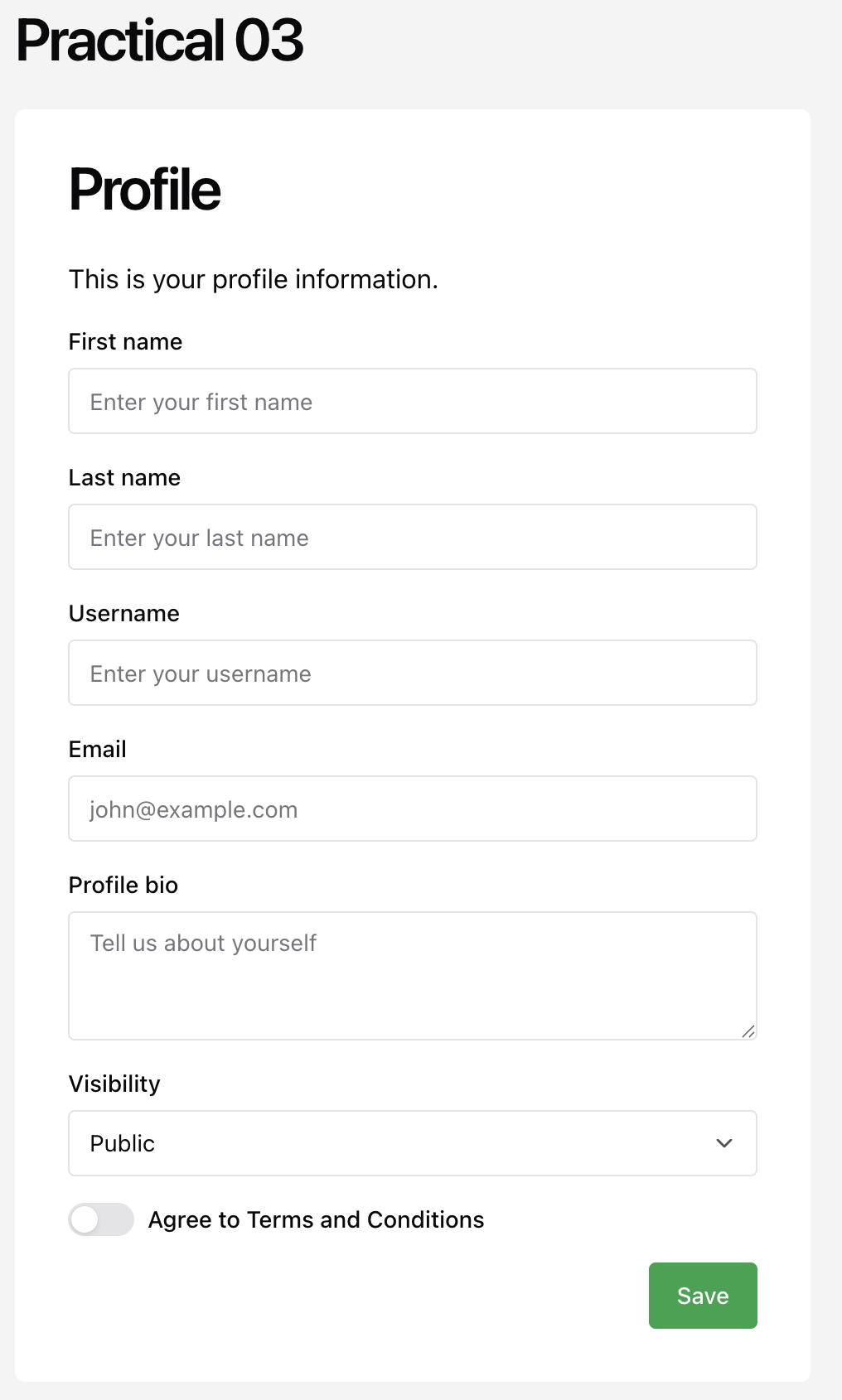Click into the Username field
Screen dimensions: 842x1400
point(412,673)
